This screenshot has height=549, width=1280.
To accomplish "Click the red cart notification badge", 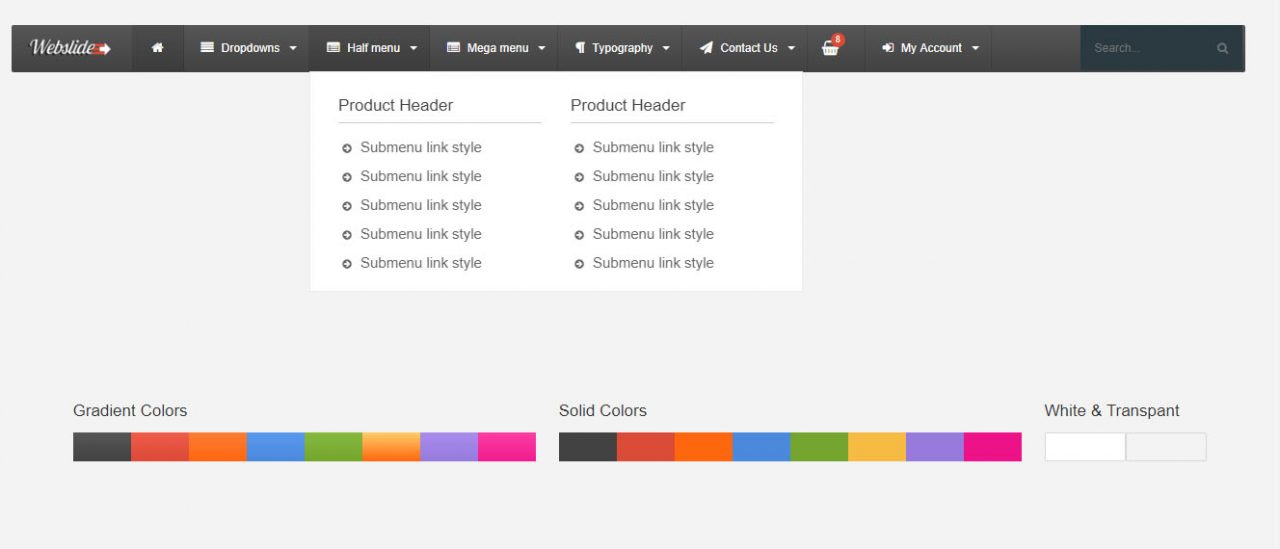I will [x=837, y=40].
